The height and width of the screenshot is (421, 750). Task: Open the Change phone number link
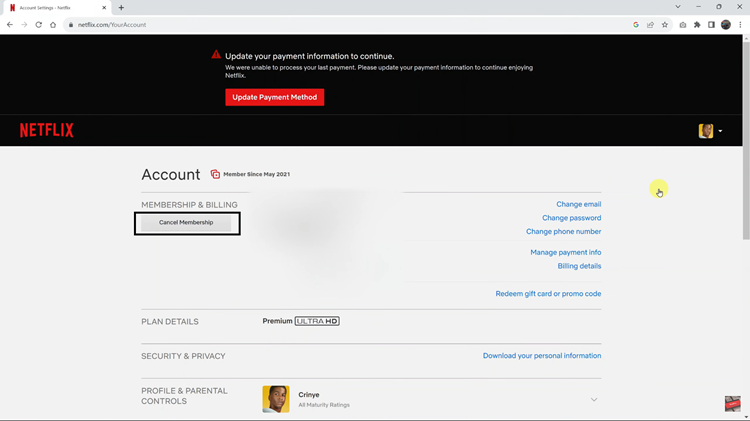tap(563, 232)
